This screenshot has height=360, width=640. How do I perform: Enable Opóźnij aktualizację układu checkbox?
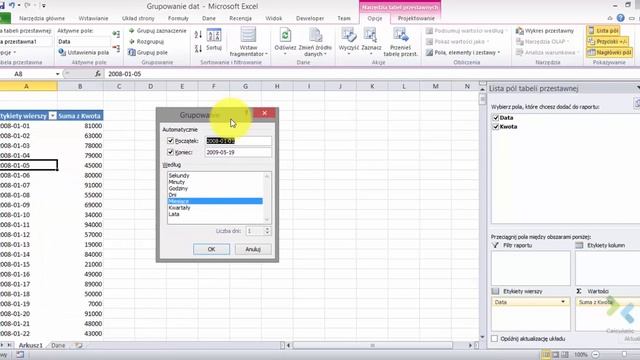495,338
